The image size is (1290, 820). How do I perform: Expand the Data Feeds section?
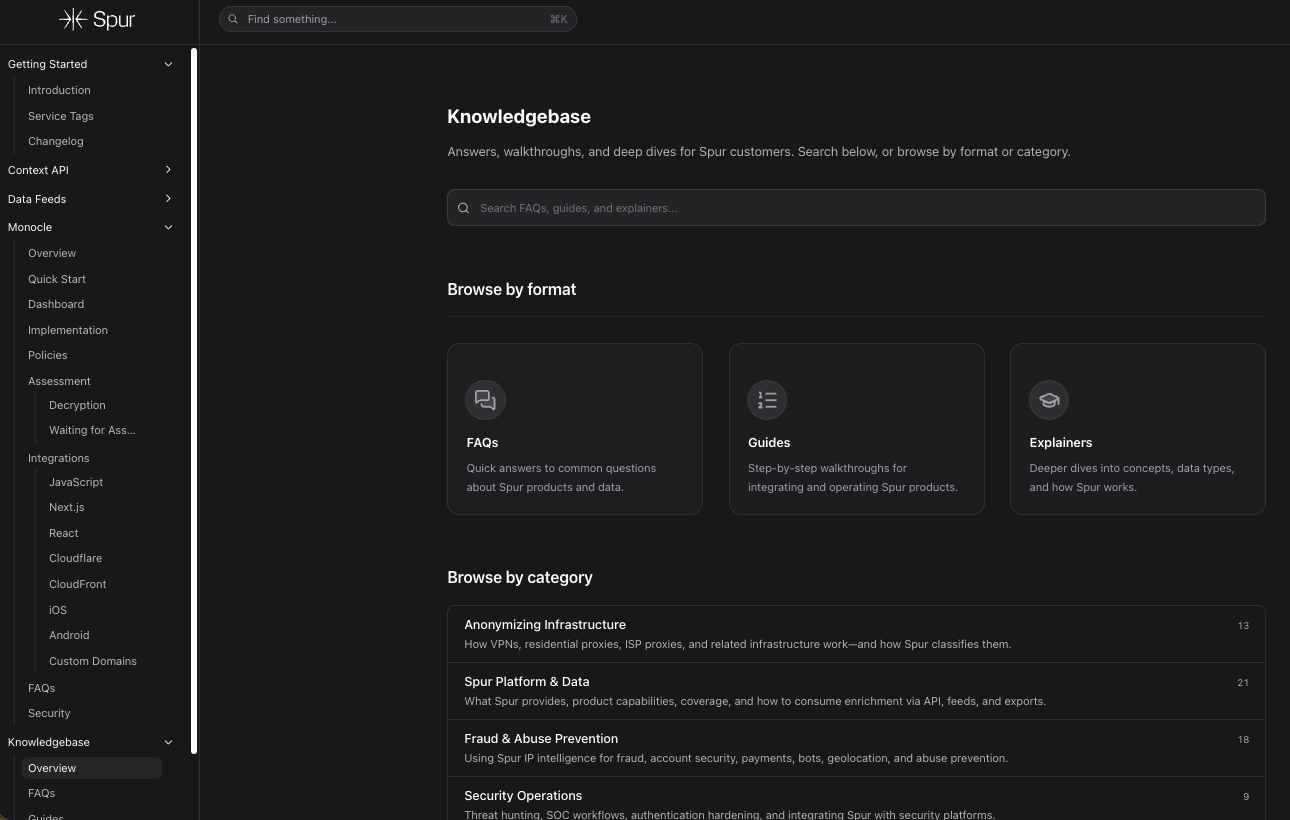point(168,199)
